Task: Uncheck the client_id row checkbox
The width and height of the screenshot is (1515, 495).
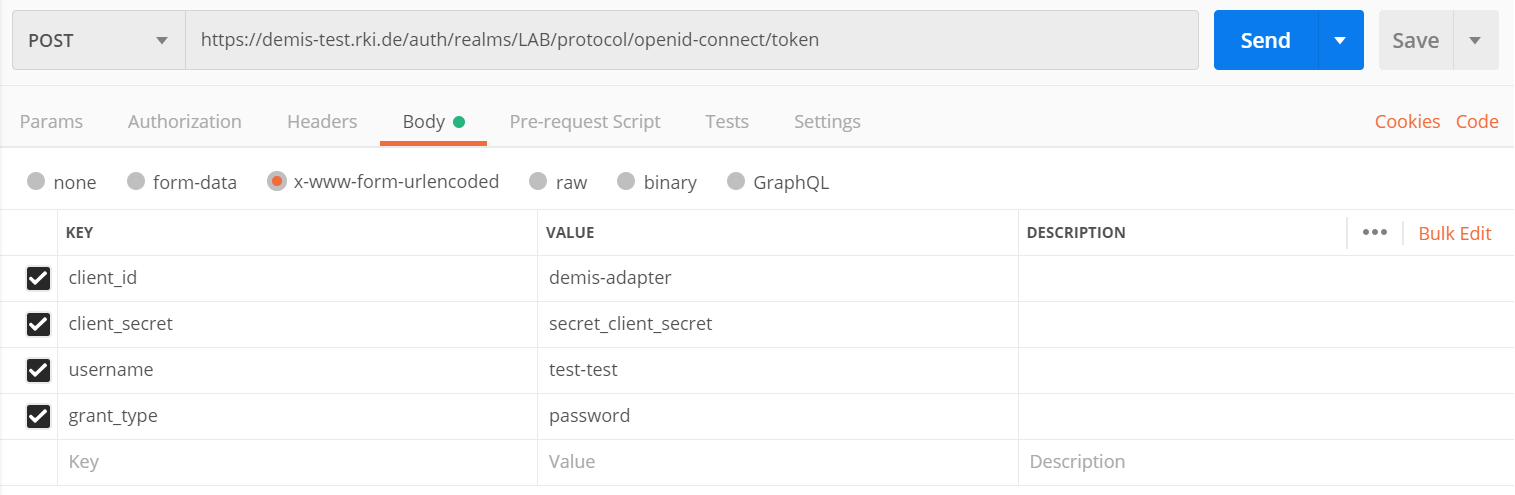Action: (38, 278)
